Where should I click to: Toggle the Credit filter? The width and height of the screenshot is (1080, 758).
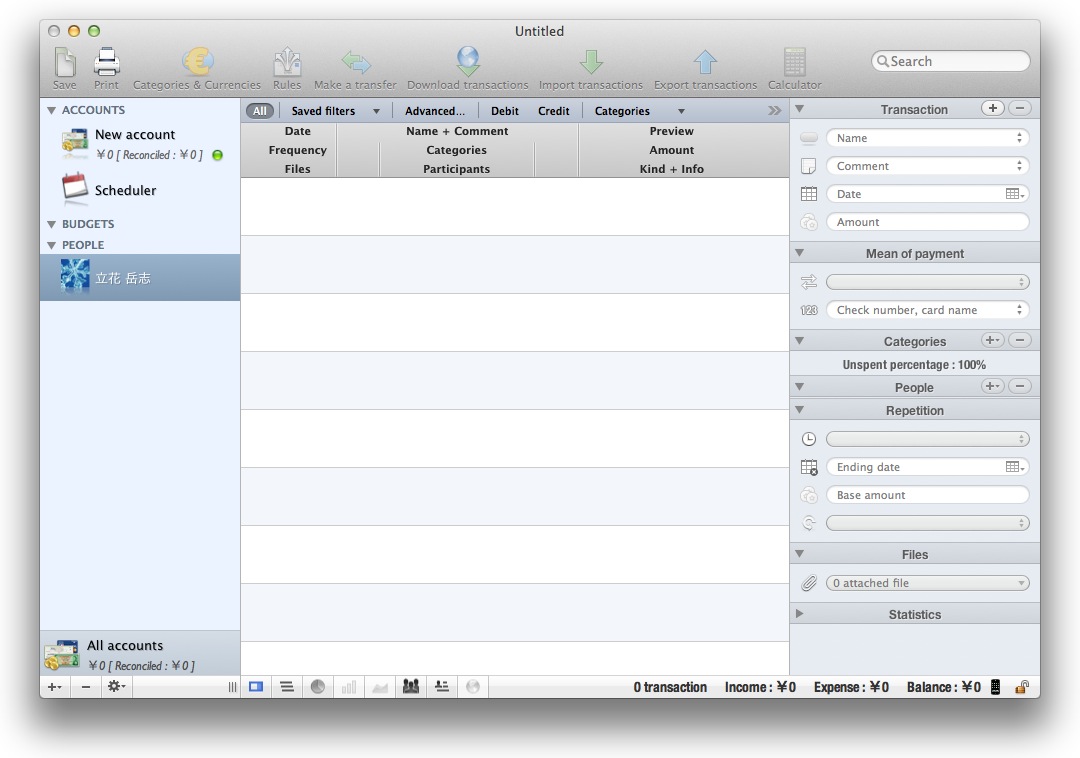click(x=553, y=111)
